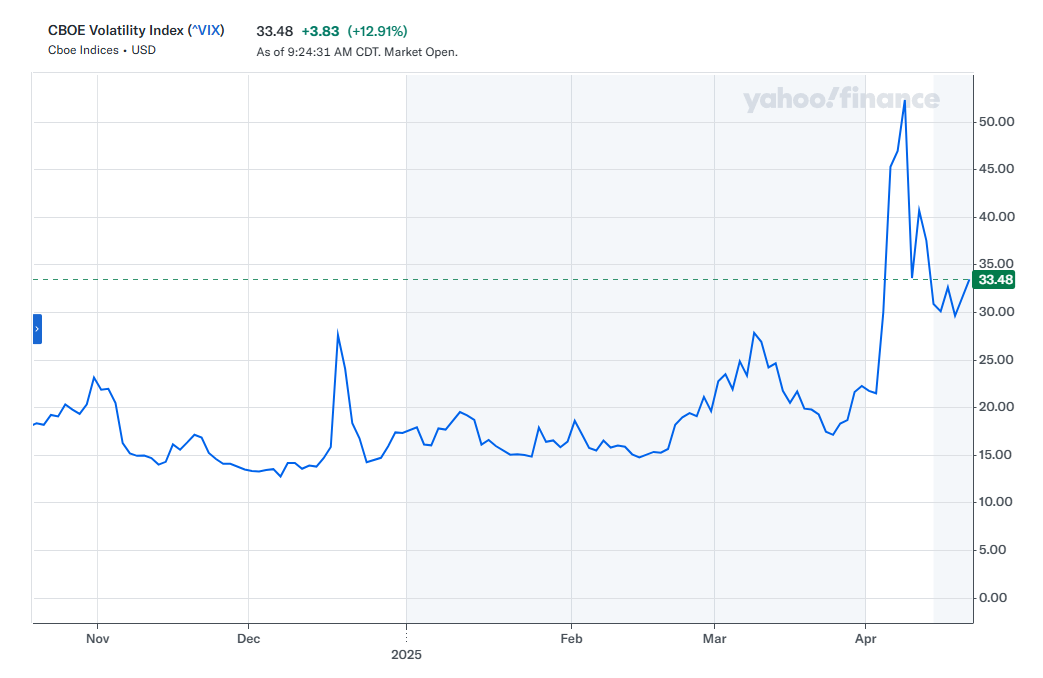Click the green 33.48 price tag on axis
The height and width of the screenshot is (678, 1043).
994,279
